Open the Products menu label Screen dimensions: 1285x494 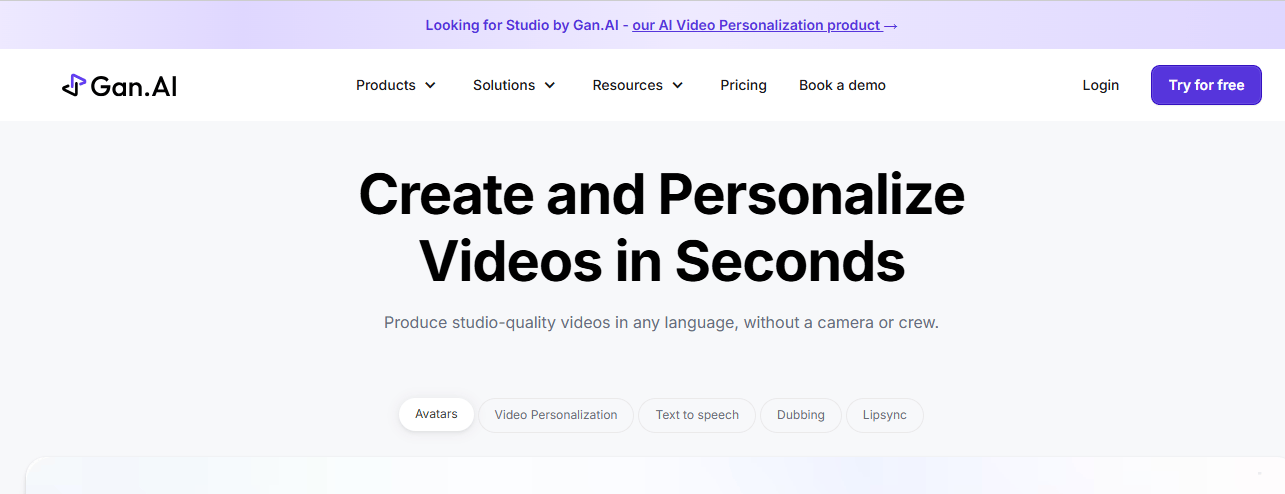pos(386,86)
